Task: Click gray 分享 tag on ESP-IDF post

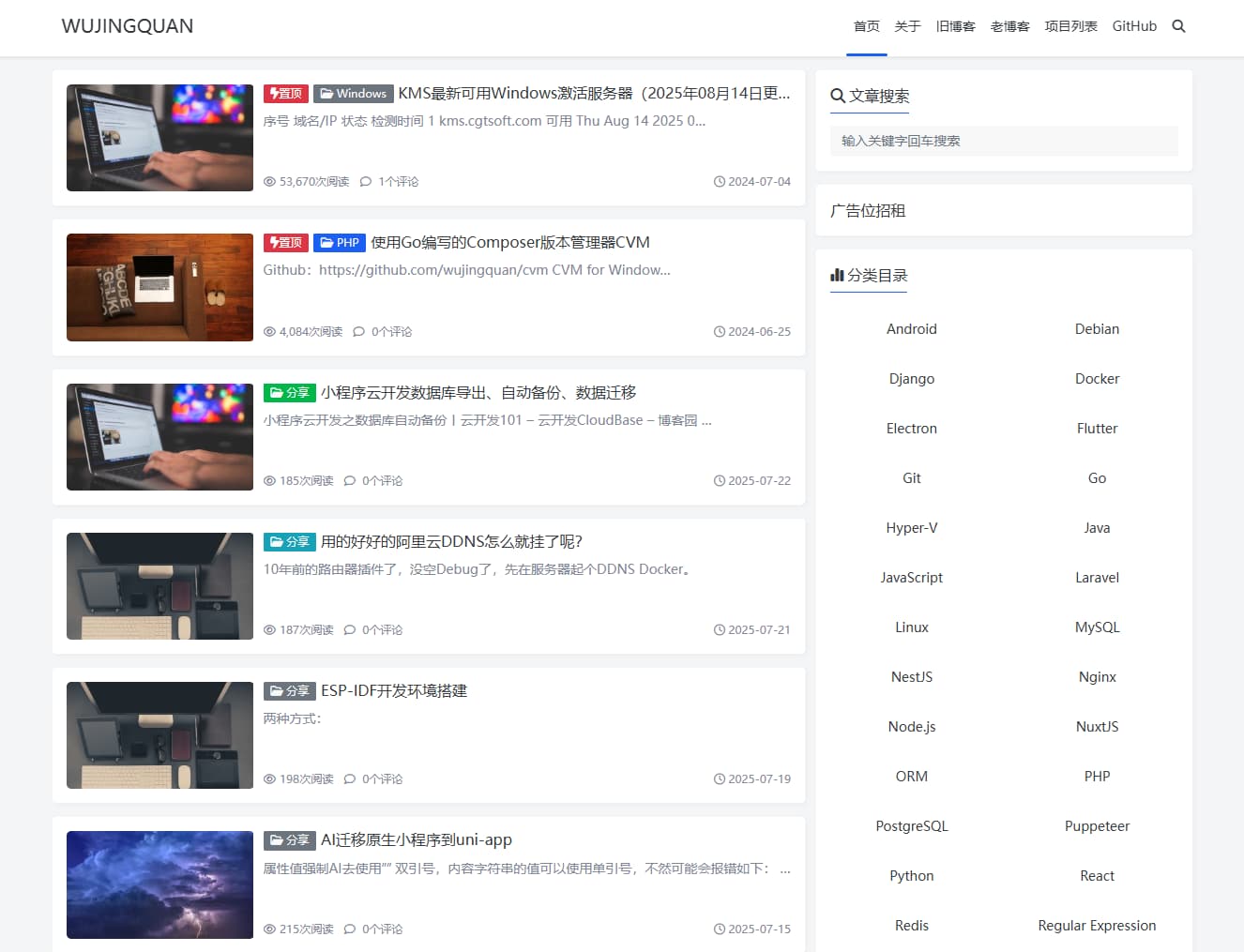Action: [x=289, y=691]
